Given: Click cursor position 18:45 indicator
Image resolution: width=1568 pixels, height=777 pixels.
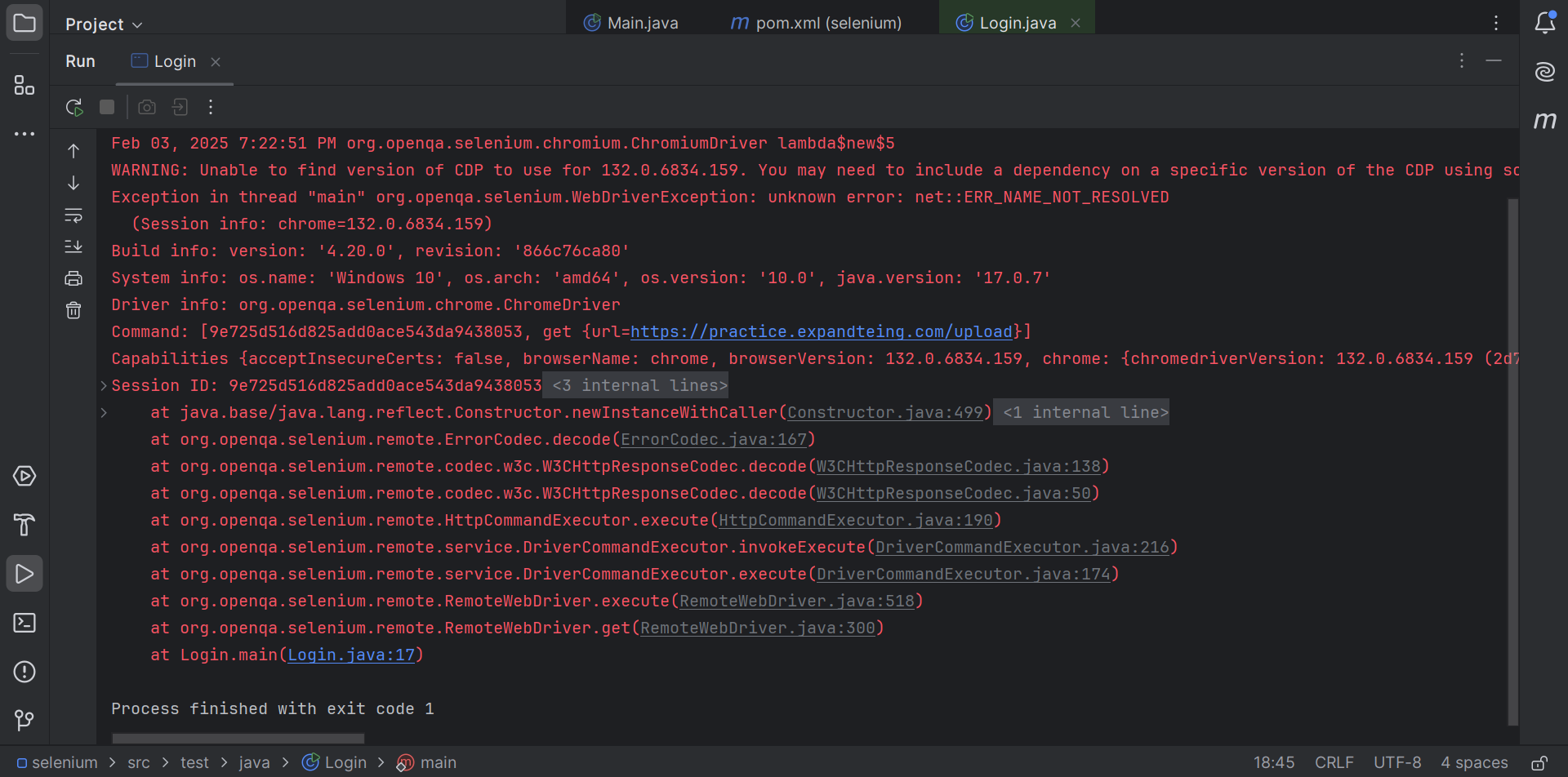Looking at the screenshot, I should click(1274, 762).
